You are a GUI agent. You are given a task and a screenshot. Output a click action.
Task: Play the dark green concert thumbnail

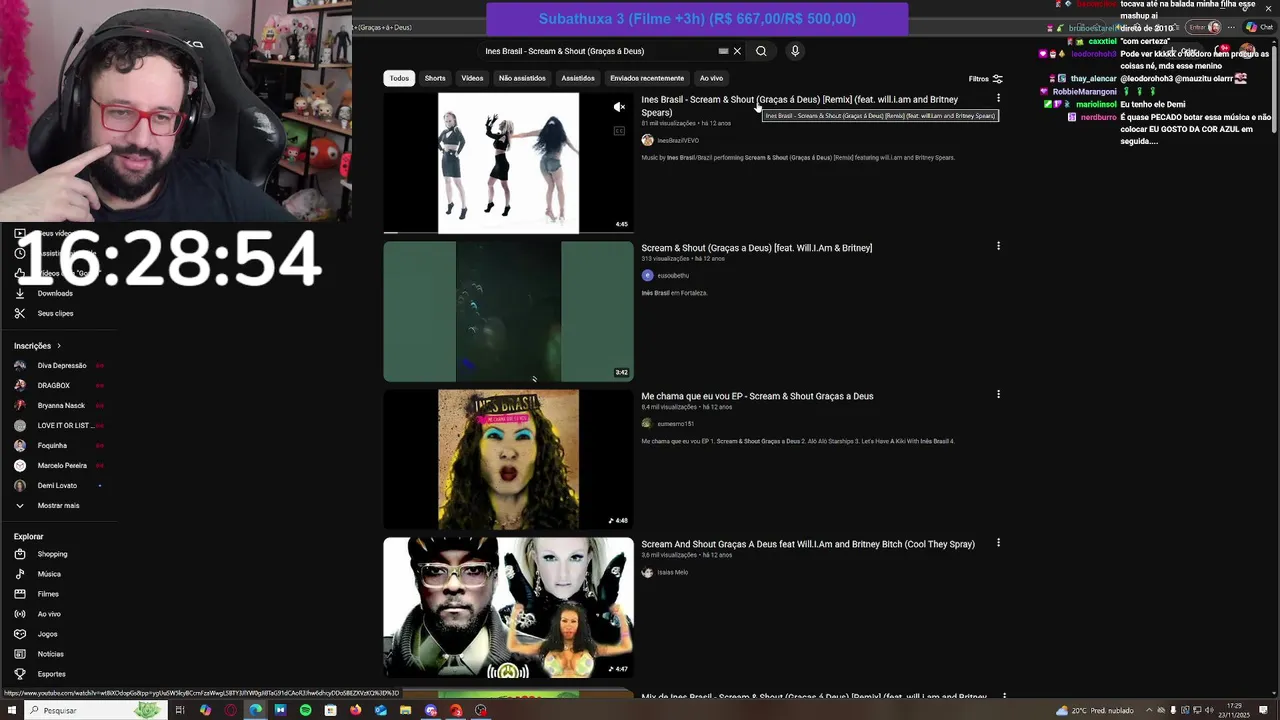coord(508,311)
